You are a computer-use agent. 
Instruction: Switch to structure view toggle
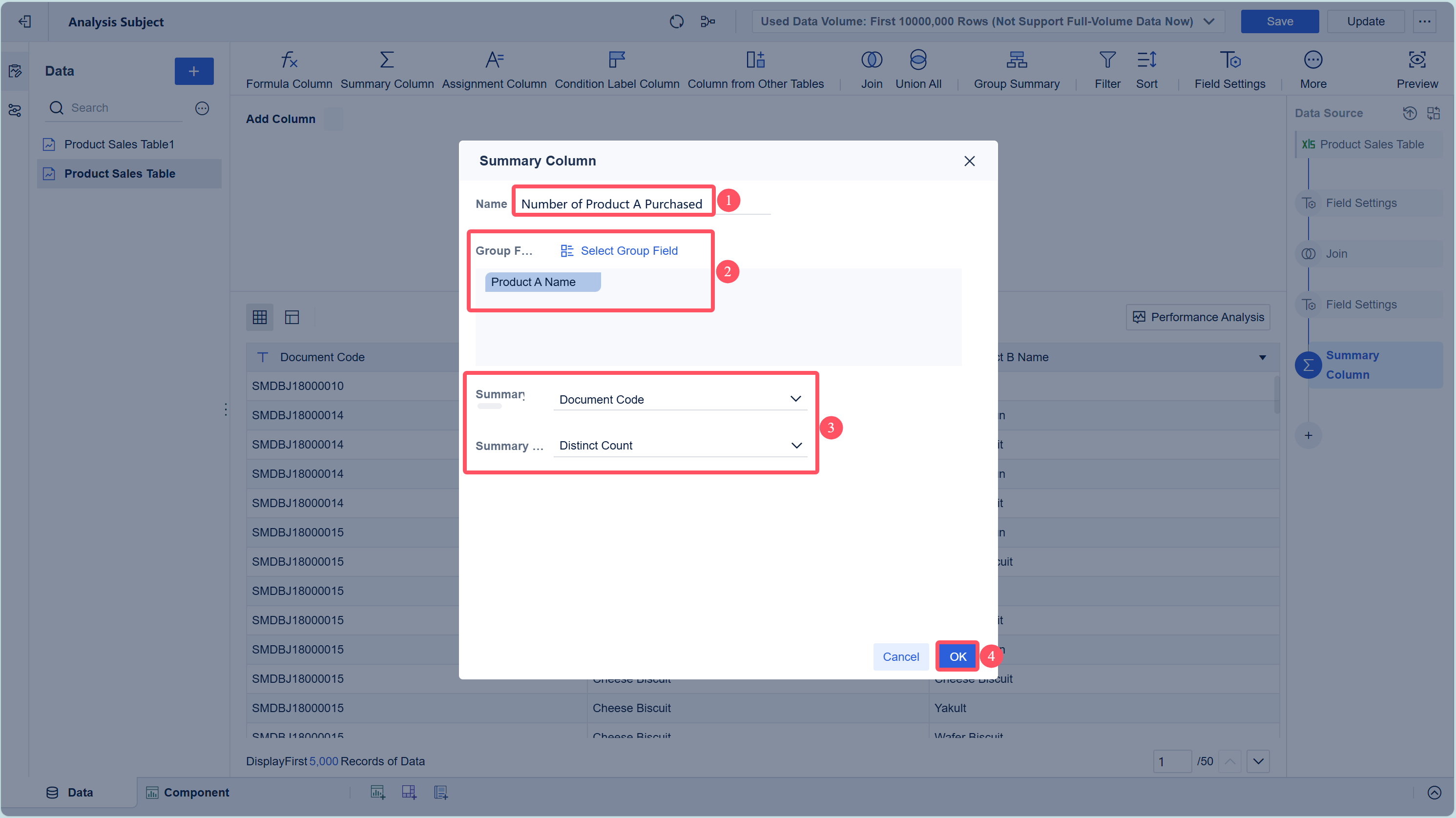(x=291, y=317)
